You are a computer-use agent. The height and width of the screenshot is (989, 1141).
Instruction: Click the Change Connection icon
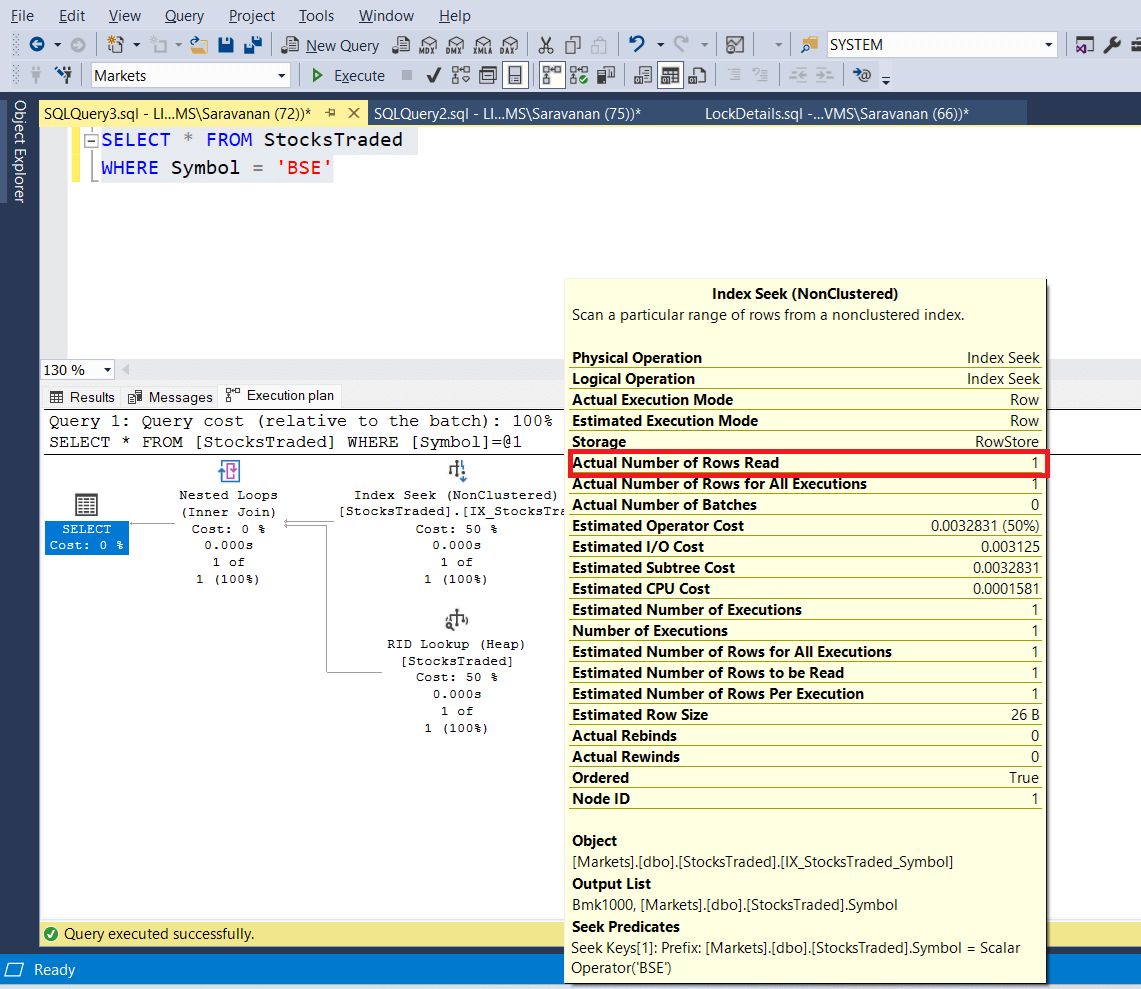click(x=64, y=76)
